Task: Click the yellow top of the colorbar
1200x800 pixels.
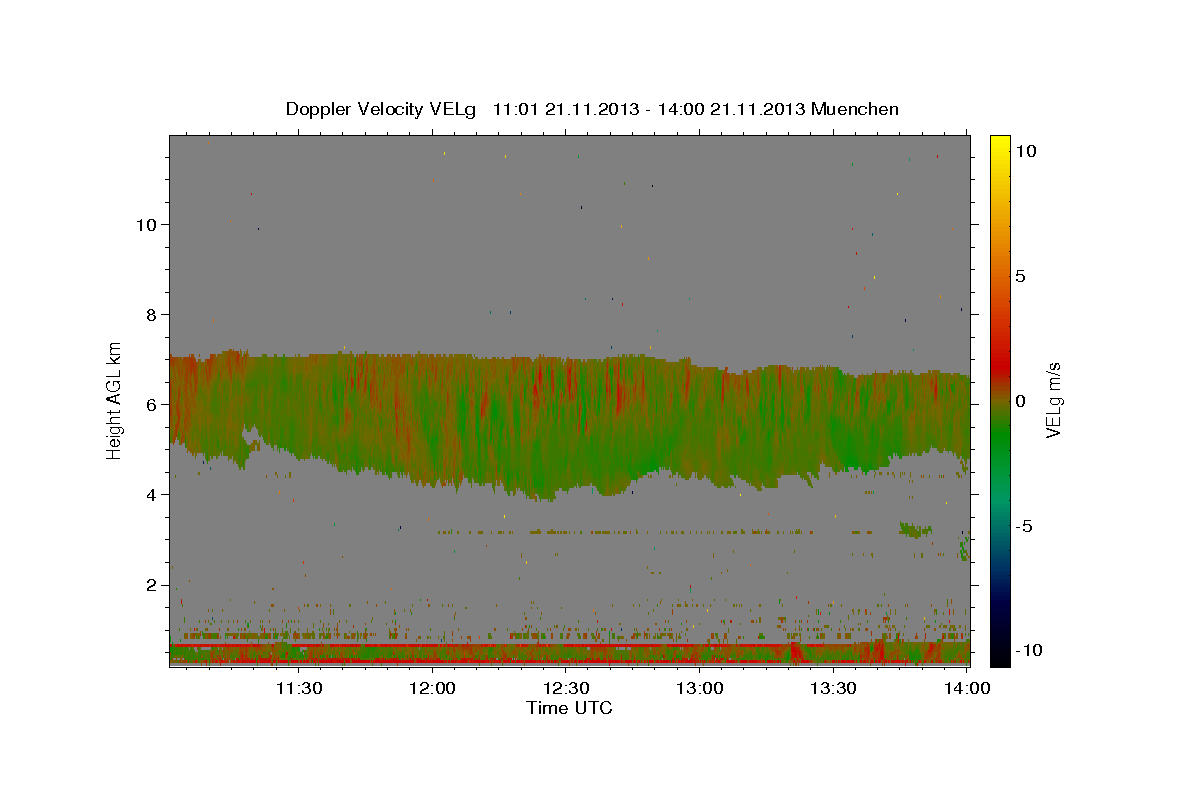Action: (1000, 142)
